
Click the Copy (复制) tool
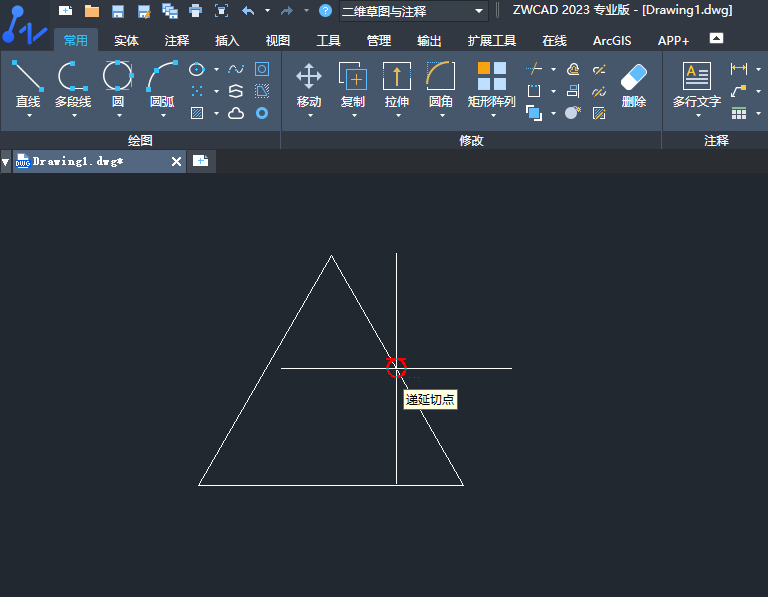pyautogui.click(x=353, y=83)
